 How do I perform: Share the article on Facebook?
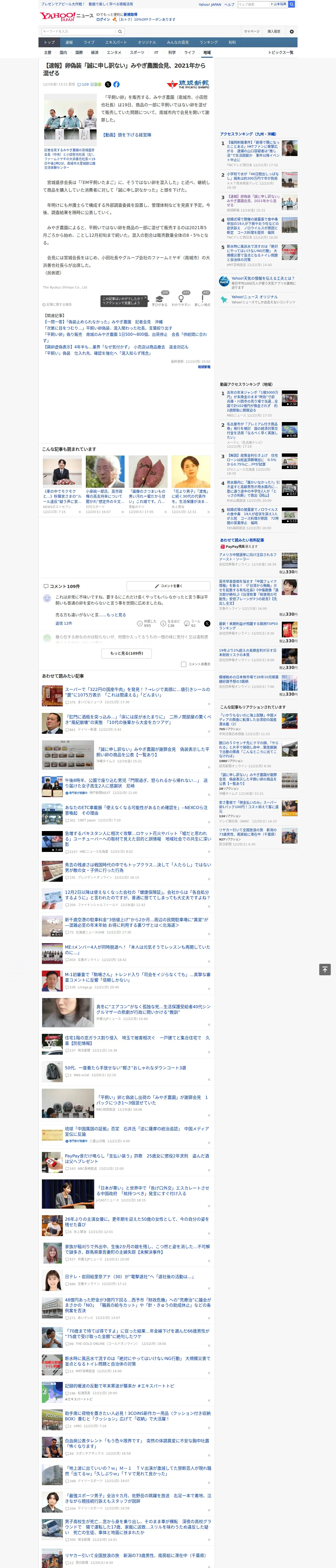[x=116, y=85]
